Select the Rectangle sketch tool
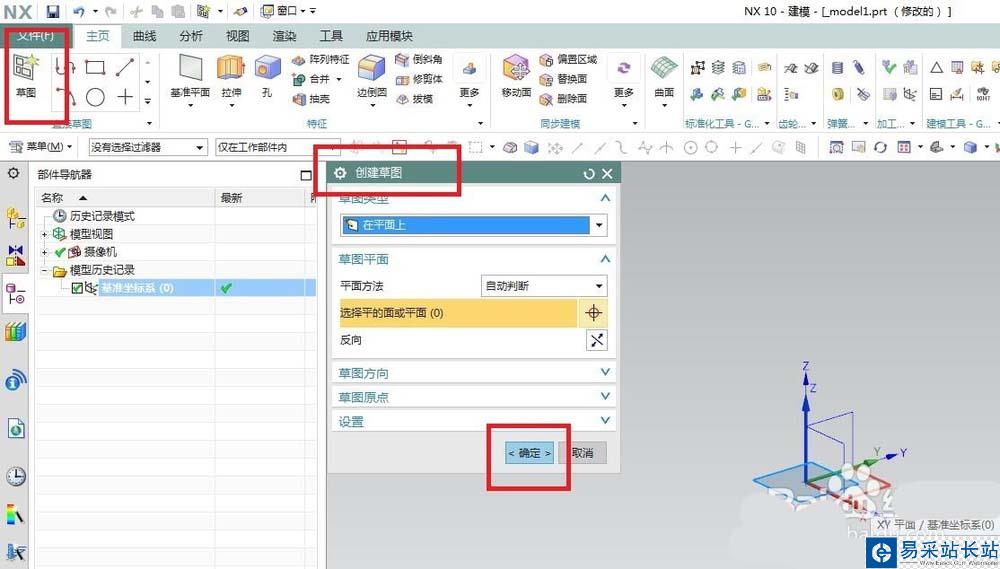Screen dimensions: 1000x569 [x=95, y=67]
